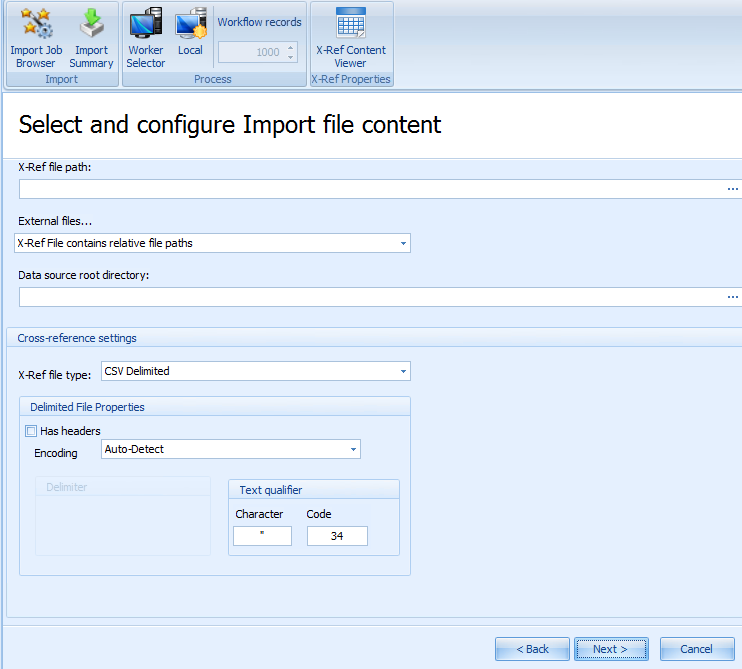Screen dimensions: 742x669
Task: Increase Workflow records spinner up arrow
Action: pos(291,47)
